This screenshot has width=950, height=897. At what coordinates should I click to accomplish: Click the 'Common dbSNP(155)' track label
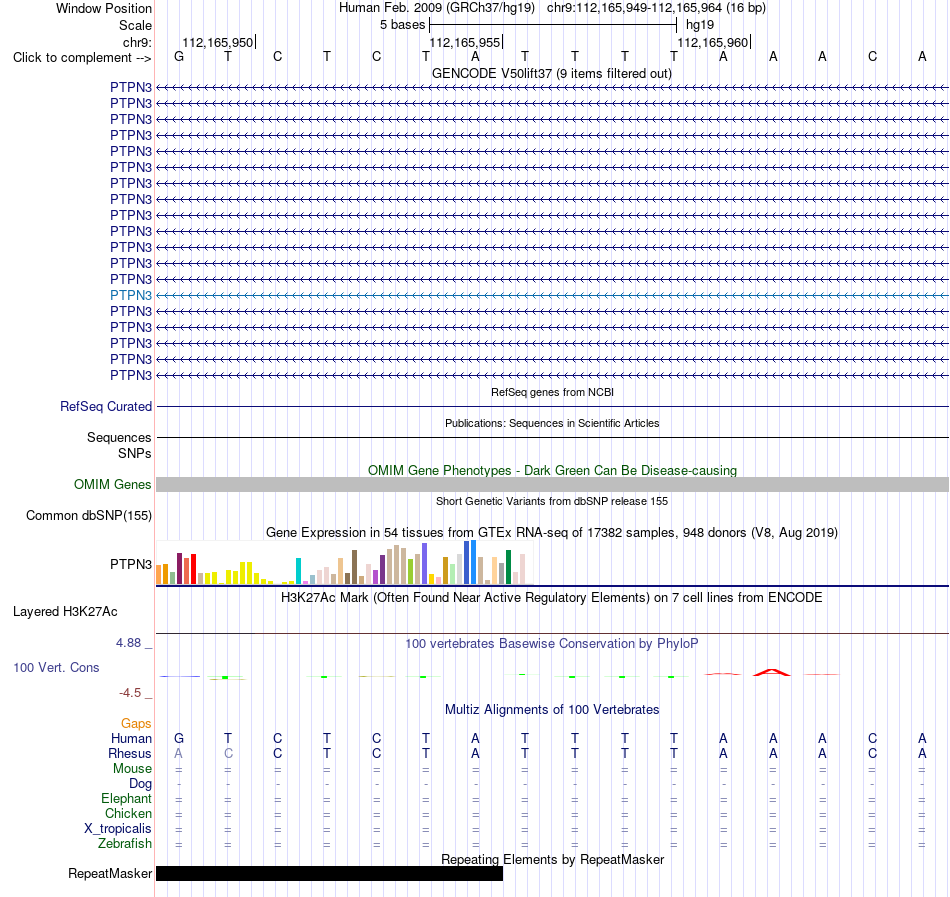coord(88,515)
